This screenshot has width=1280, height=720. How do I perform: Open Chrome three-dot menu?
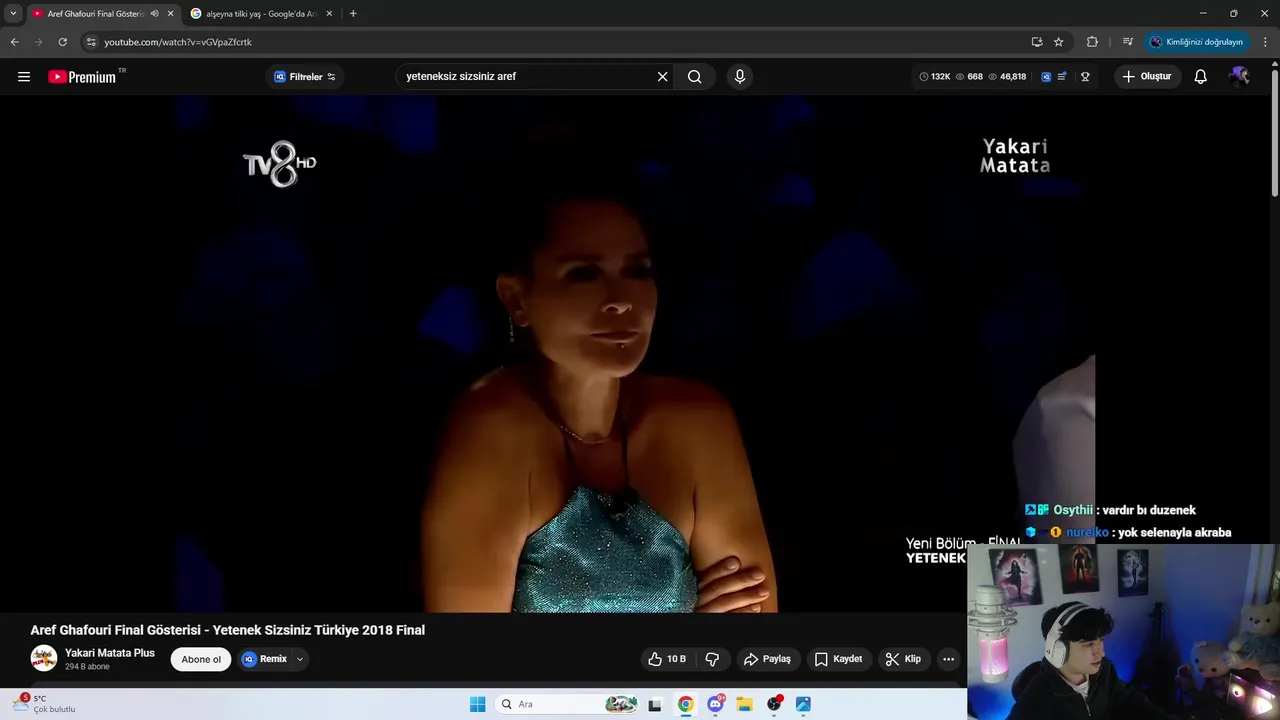coord(1265,42)
